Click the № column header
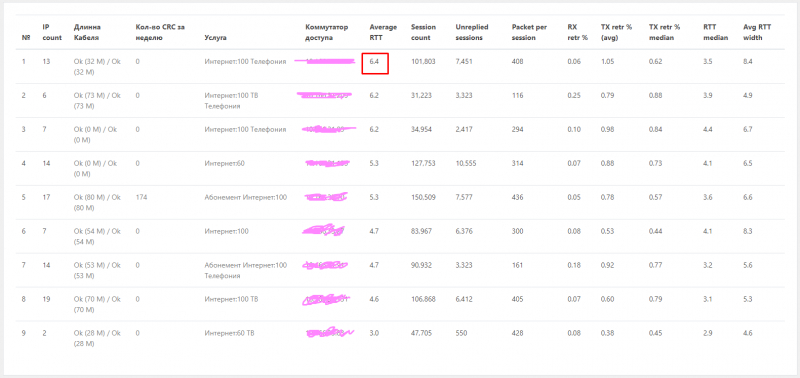 tap(25, 38)
